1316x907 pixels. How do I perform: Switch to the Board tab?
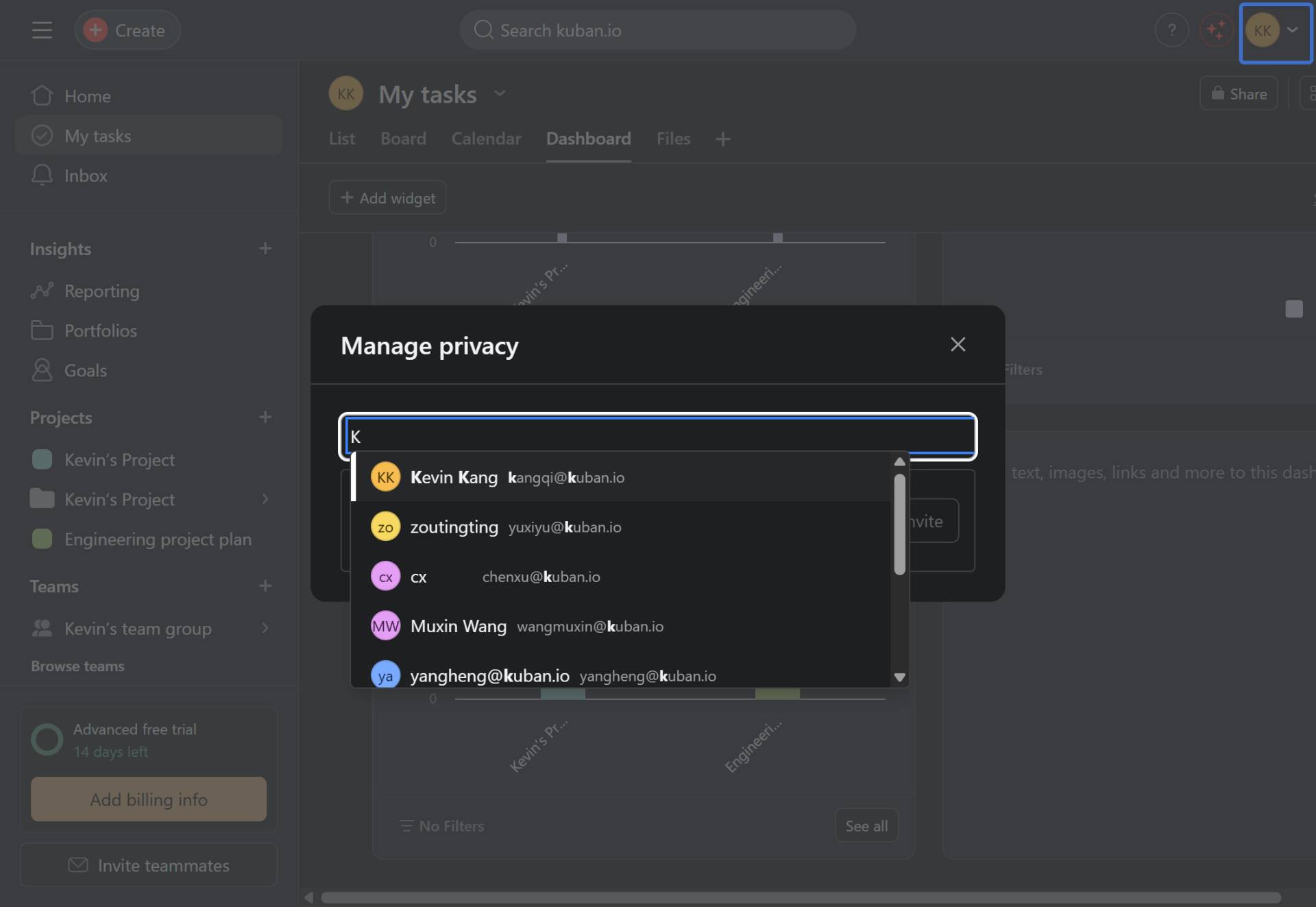403,138
